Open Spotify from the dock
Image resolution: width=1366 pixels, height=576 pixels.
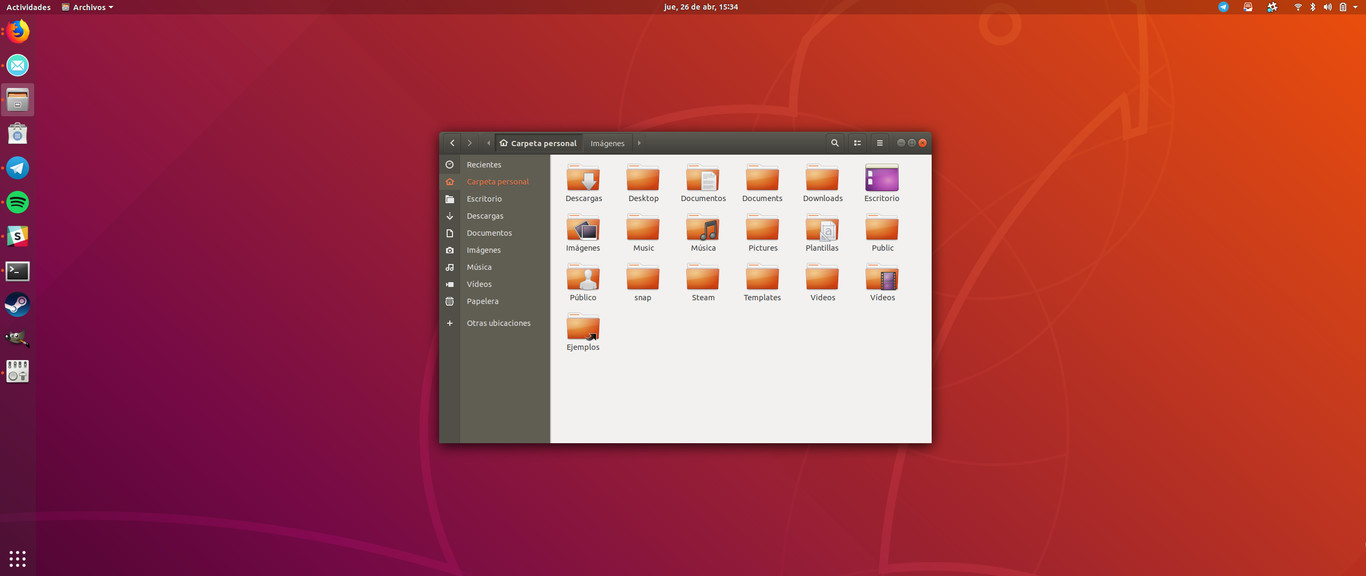17,202
